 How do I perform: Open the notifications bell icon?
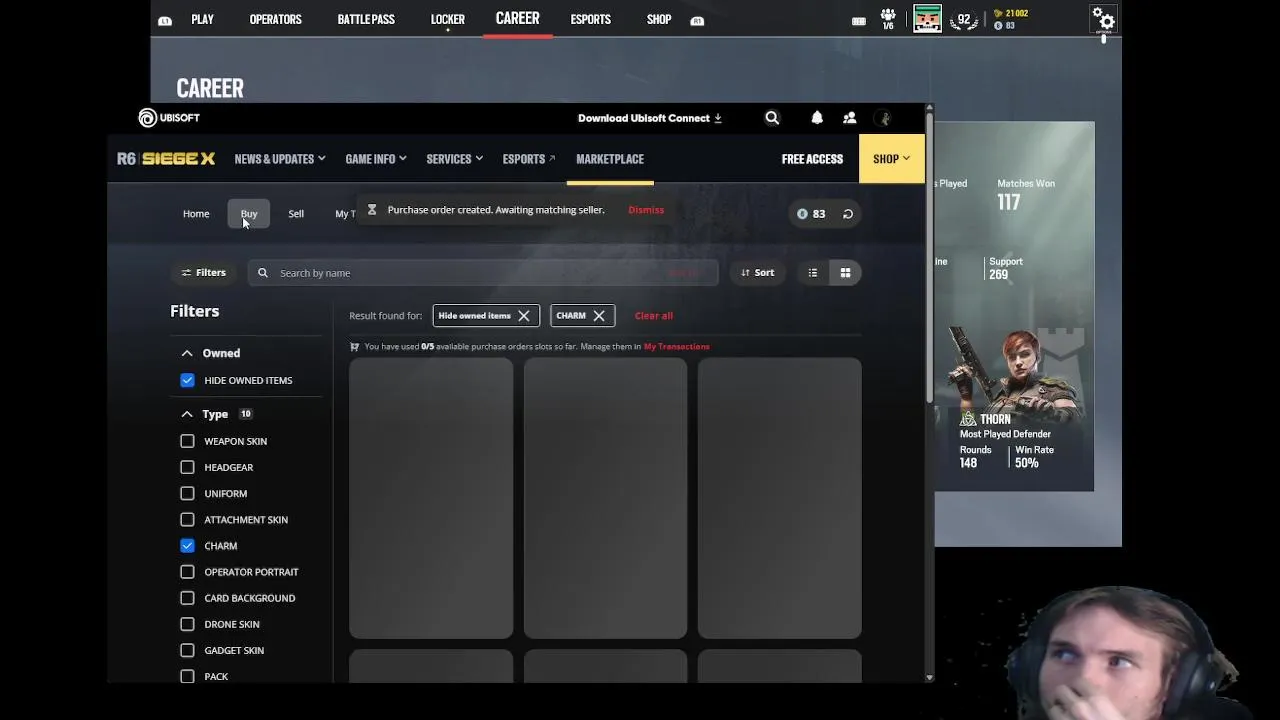[x=817, y=118]
